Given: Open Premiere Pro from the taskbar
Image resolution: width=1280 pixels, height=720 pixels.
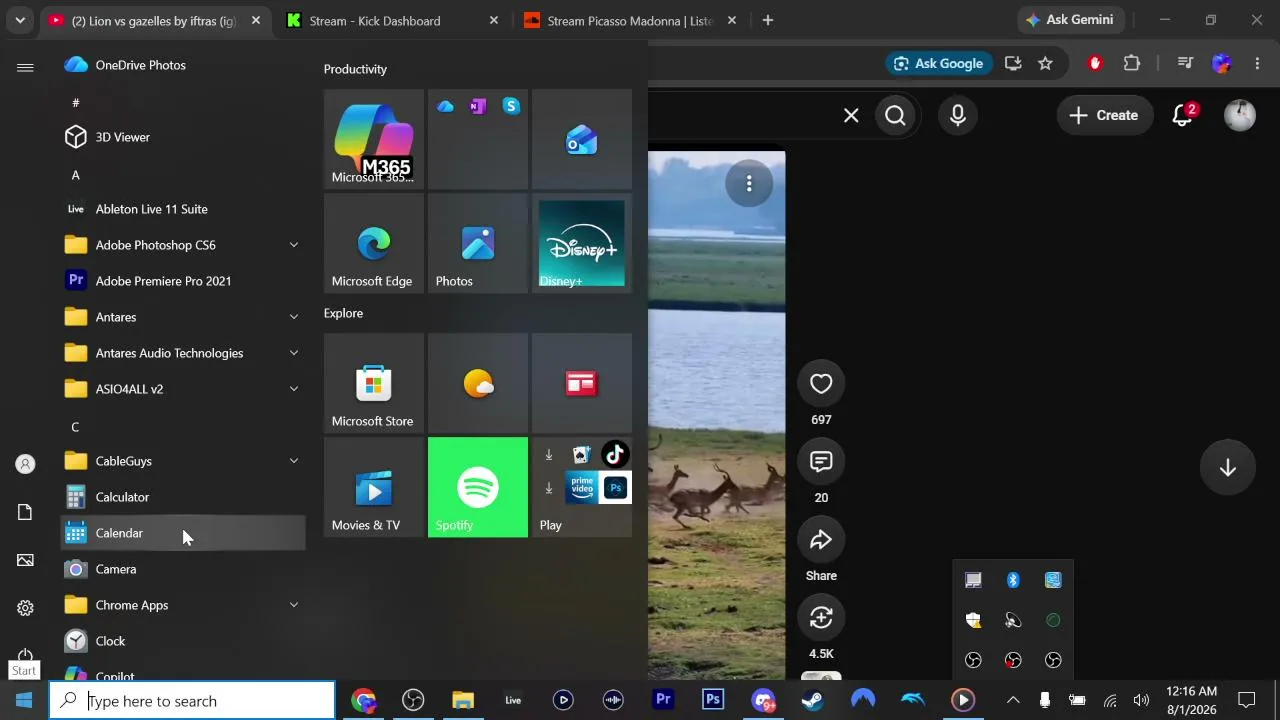Looking at the screenshot, I should pos(663,700).
